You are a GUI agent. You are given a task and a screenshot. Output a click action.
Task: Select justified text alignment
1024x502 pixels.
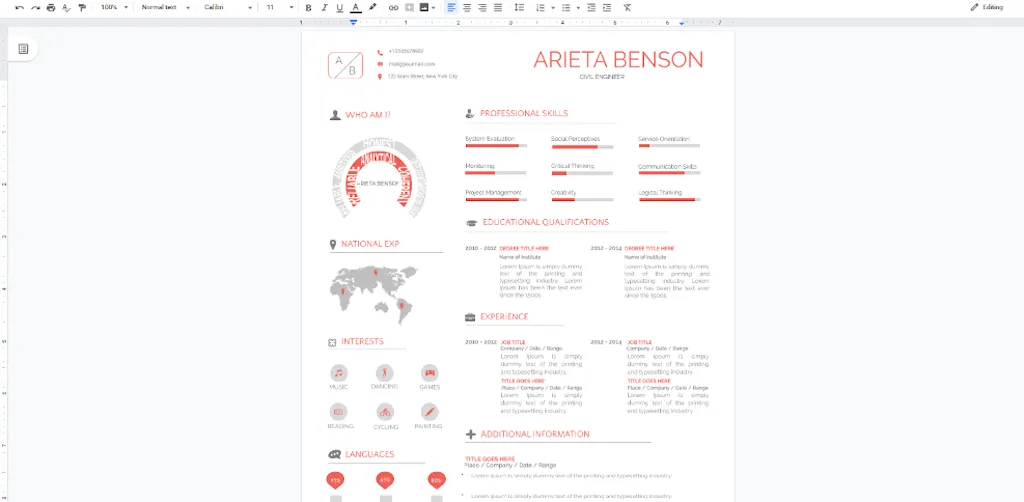tap(498, 7)
